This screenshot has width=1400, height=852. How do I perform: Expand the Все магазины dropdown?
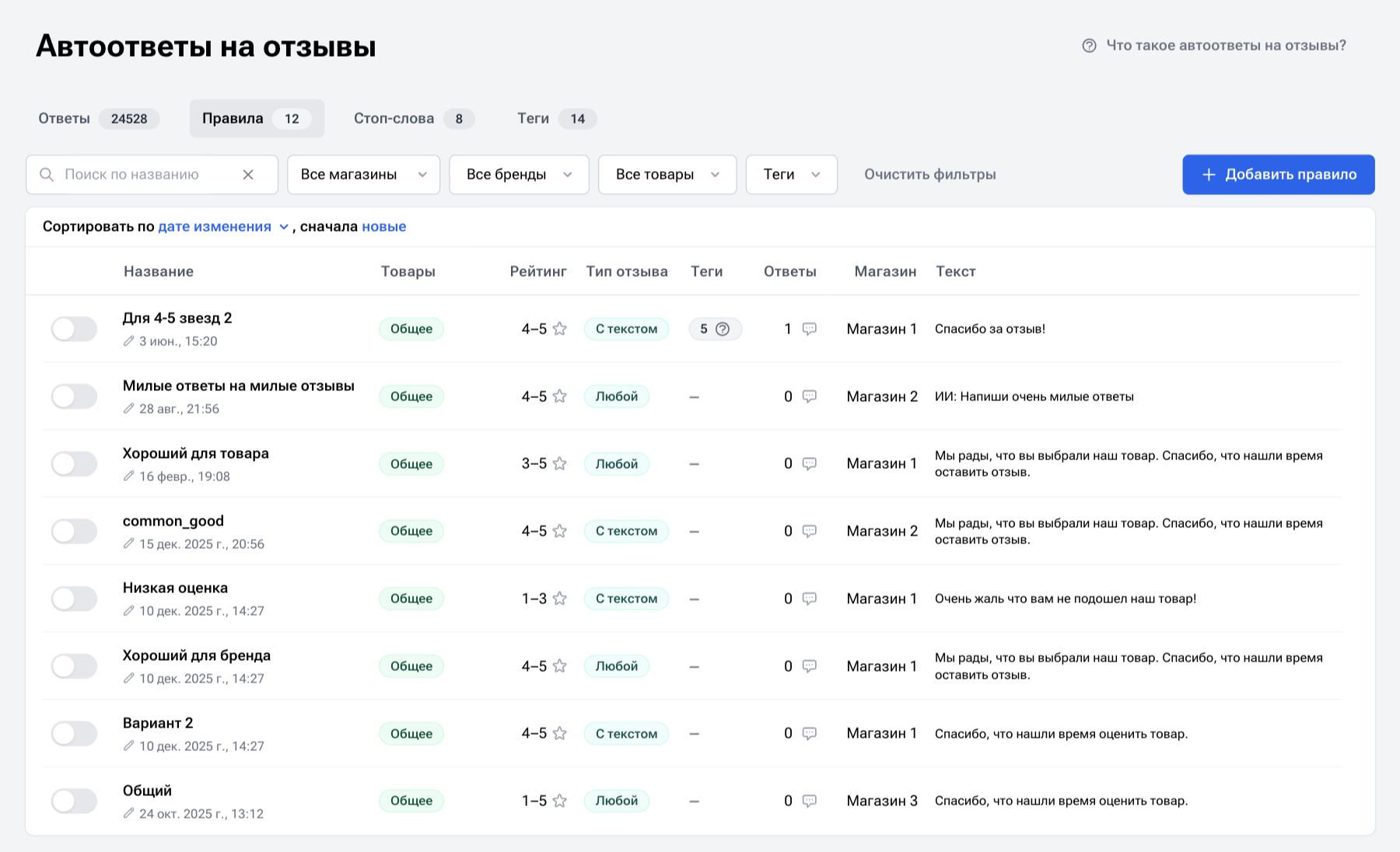363,175
